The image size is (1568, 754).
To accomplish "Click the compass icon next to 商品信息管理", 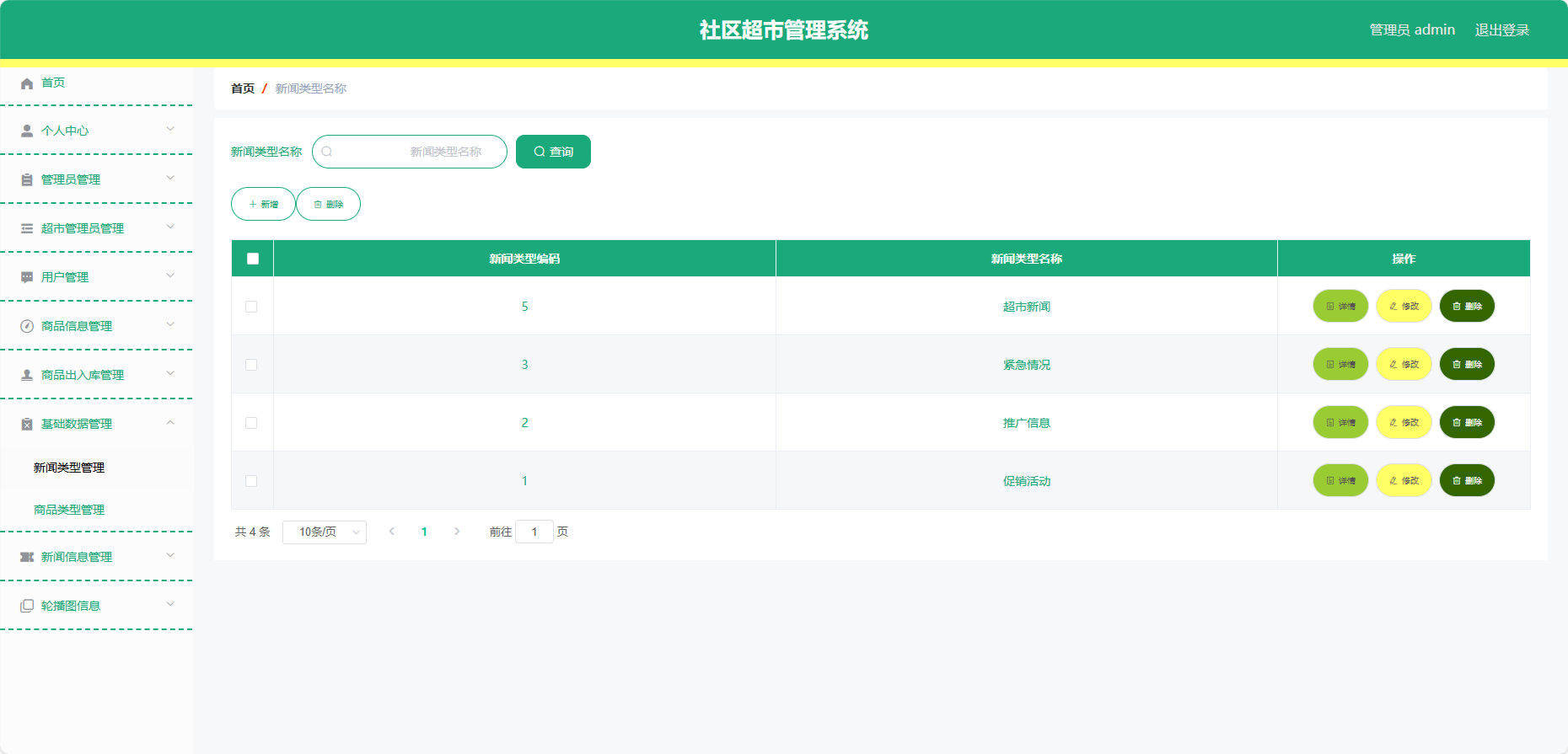I will pyautogui.click(x=27, y=326).
